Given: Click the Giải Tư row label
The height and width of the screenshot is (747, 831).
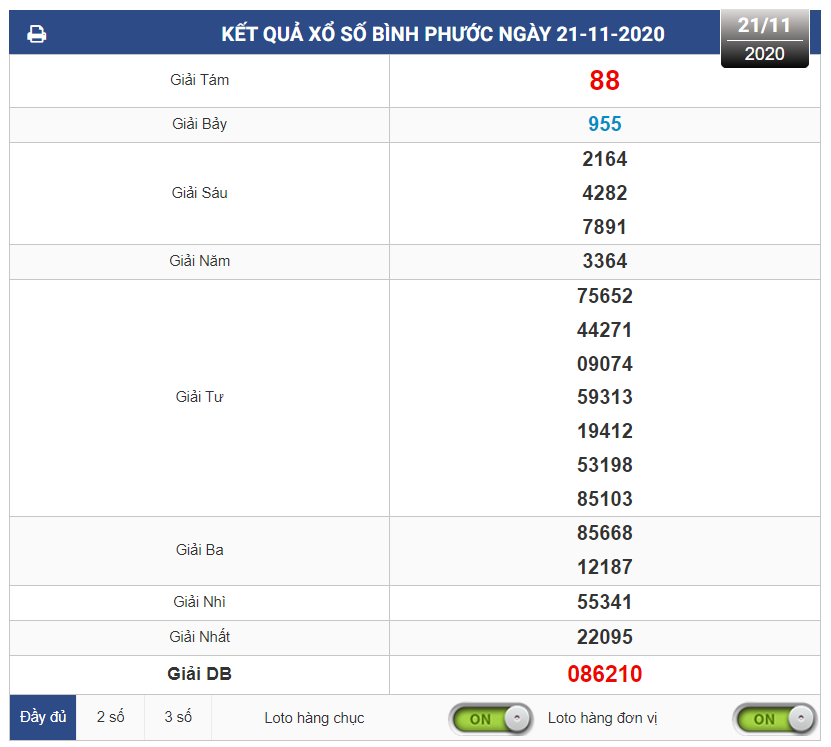Looking at the screenshot, I should 199,397.
